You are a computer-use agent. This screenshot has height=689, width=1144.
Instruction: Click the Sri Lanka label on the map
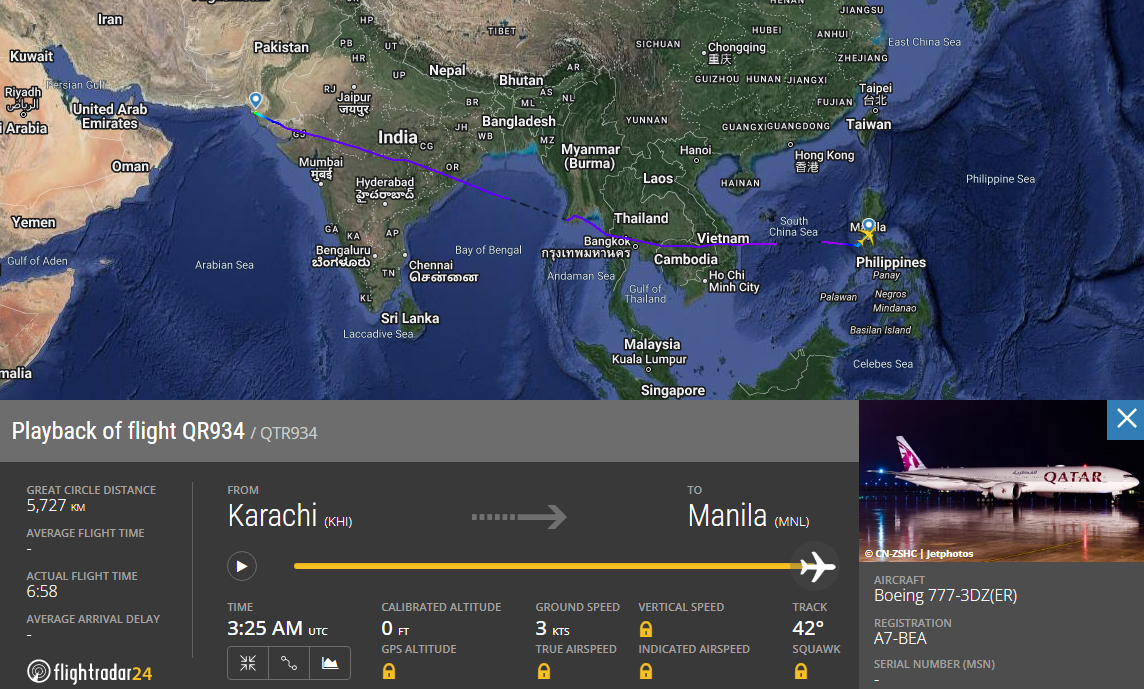pyautogui.click(x=410, y=318)
